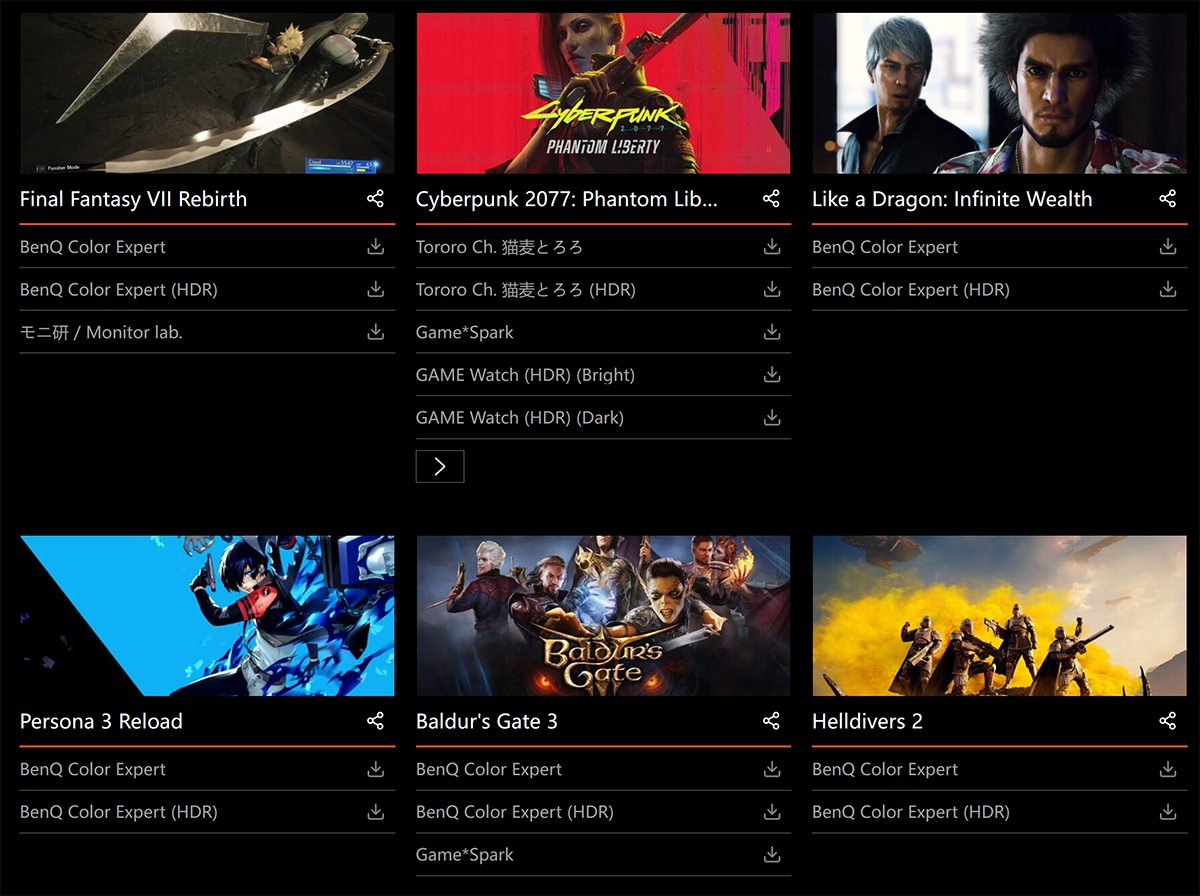Select Tororo Ch. 猫麦とろろ non-HDR label
This screenshot has width=1200, height=896.
click(x=499, y=247)
